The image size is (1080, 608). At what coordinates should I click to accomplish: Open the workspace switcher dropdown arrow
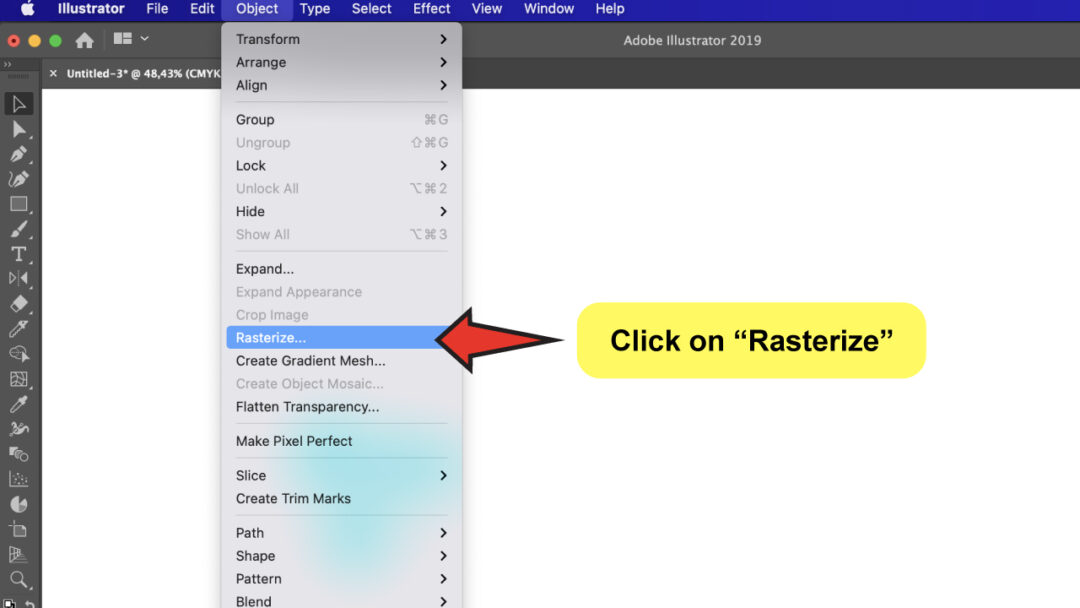[143, 38]
